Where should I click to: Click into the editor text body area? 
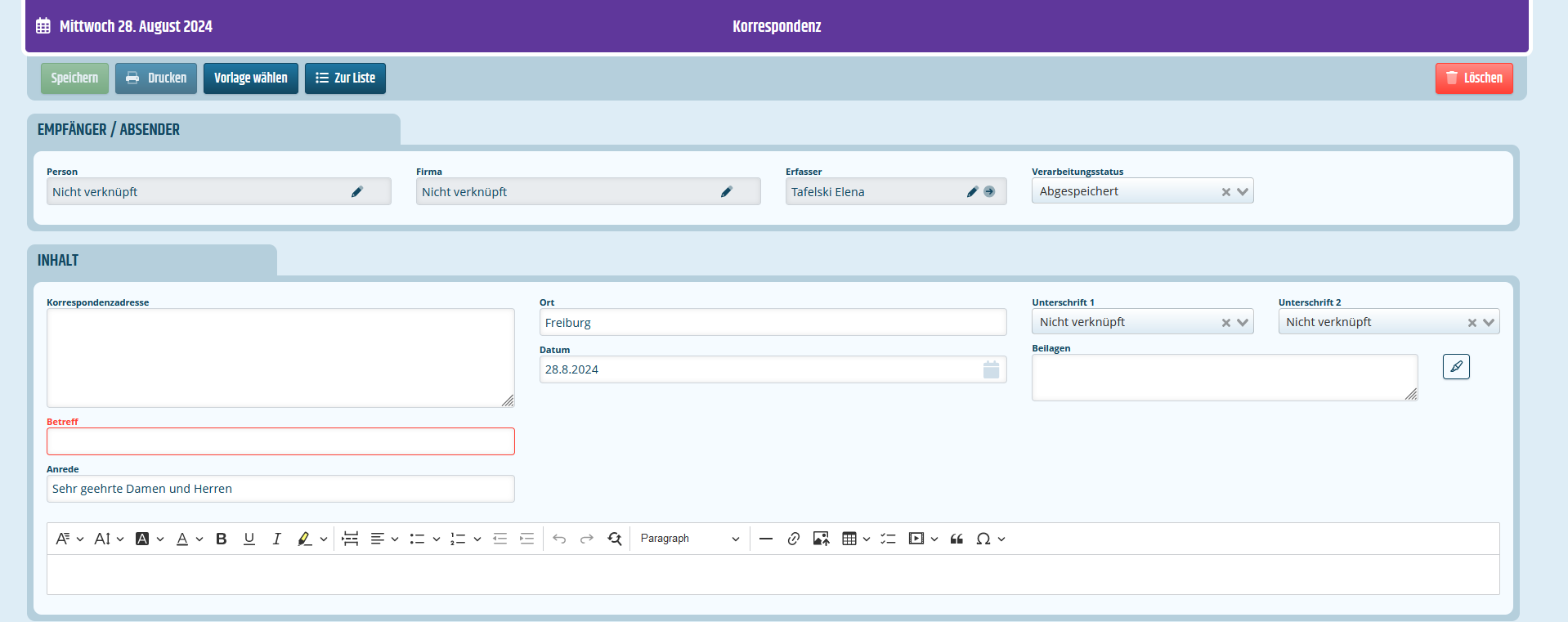coord(773,575)
